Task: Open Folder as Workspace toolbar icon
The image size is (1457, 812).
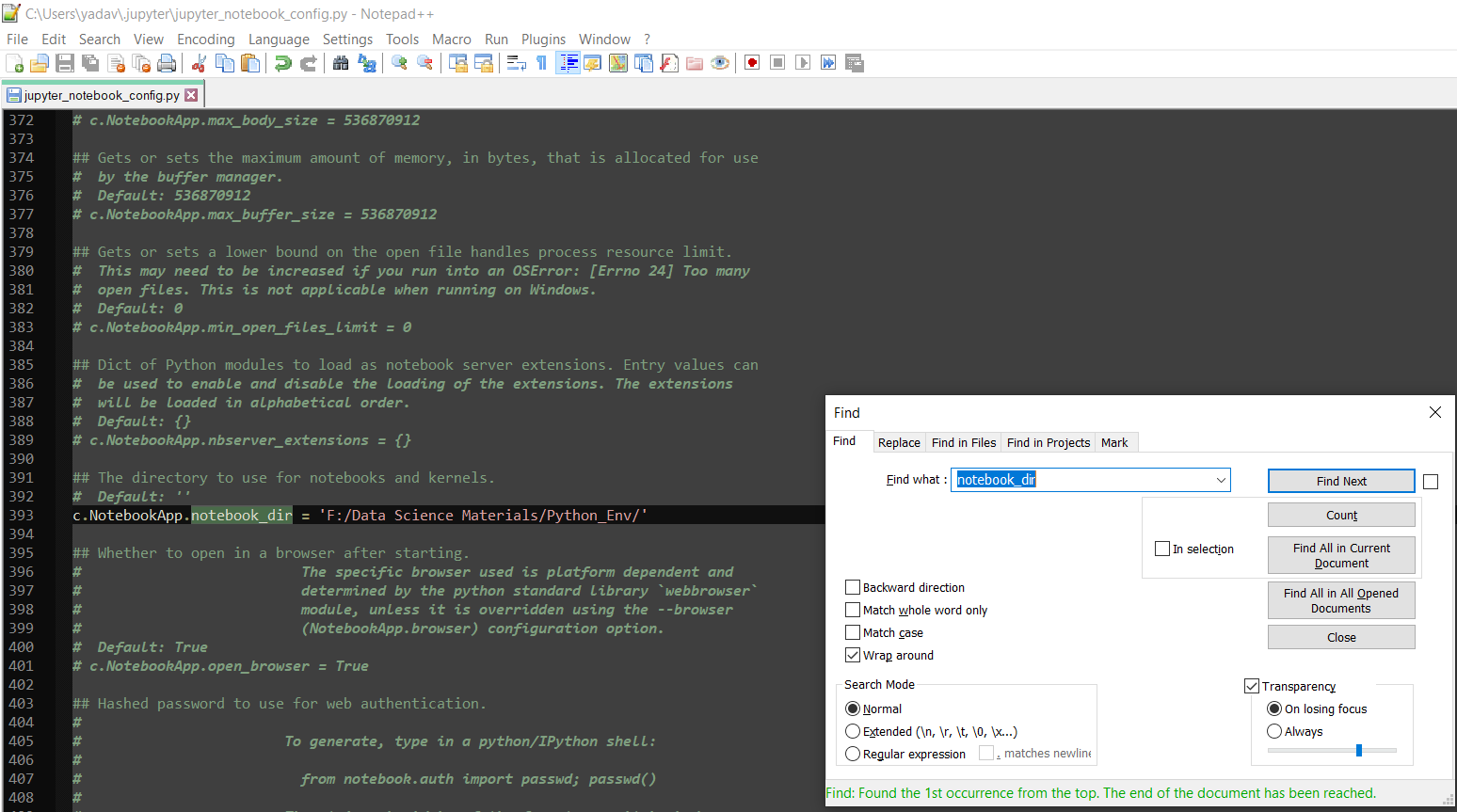Action: pos(695,63)
